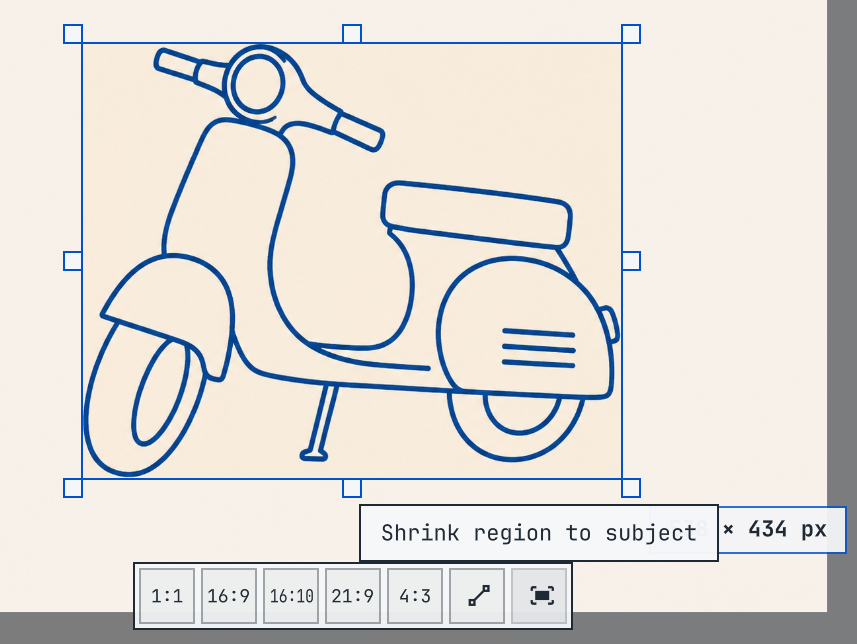Click the scooter image inside selection

point(352,261)
